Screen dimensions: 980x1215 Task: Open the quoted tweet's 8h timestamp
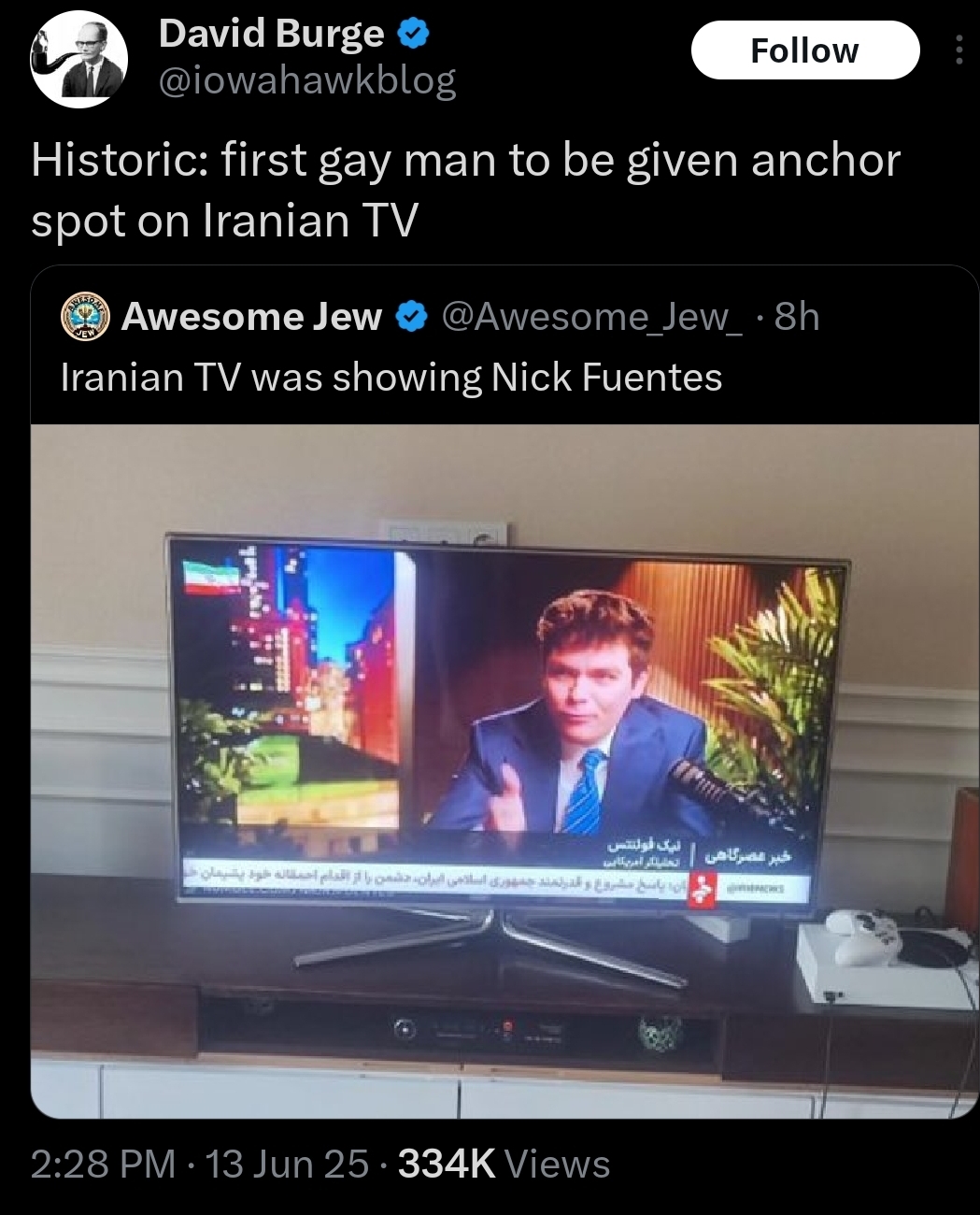[x=797, y=317]
